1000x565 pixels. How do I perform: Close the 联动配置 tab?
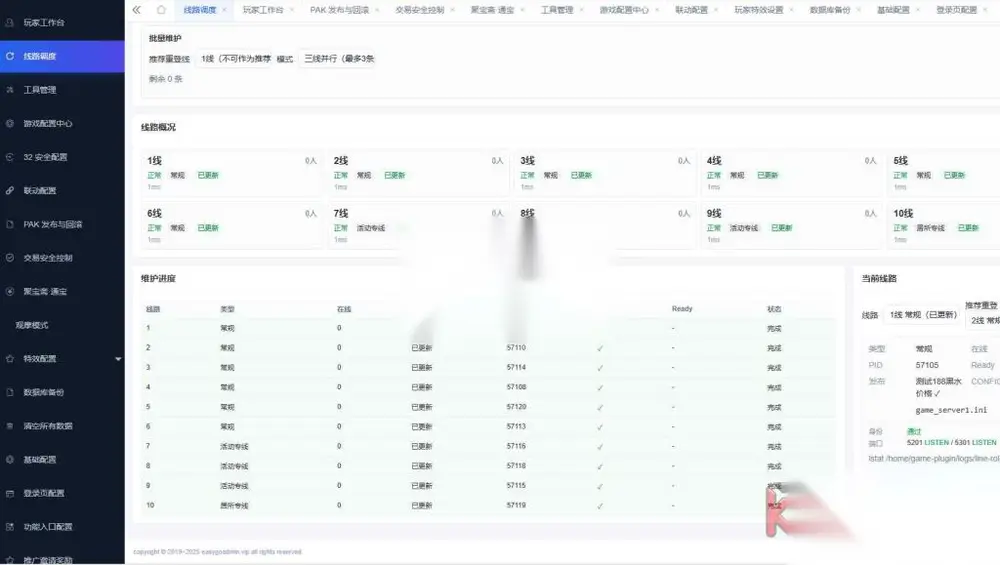click(716, 10)
